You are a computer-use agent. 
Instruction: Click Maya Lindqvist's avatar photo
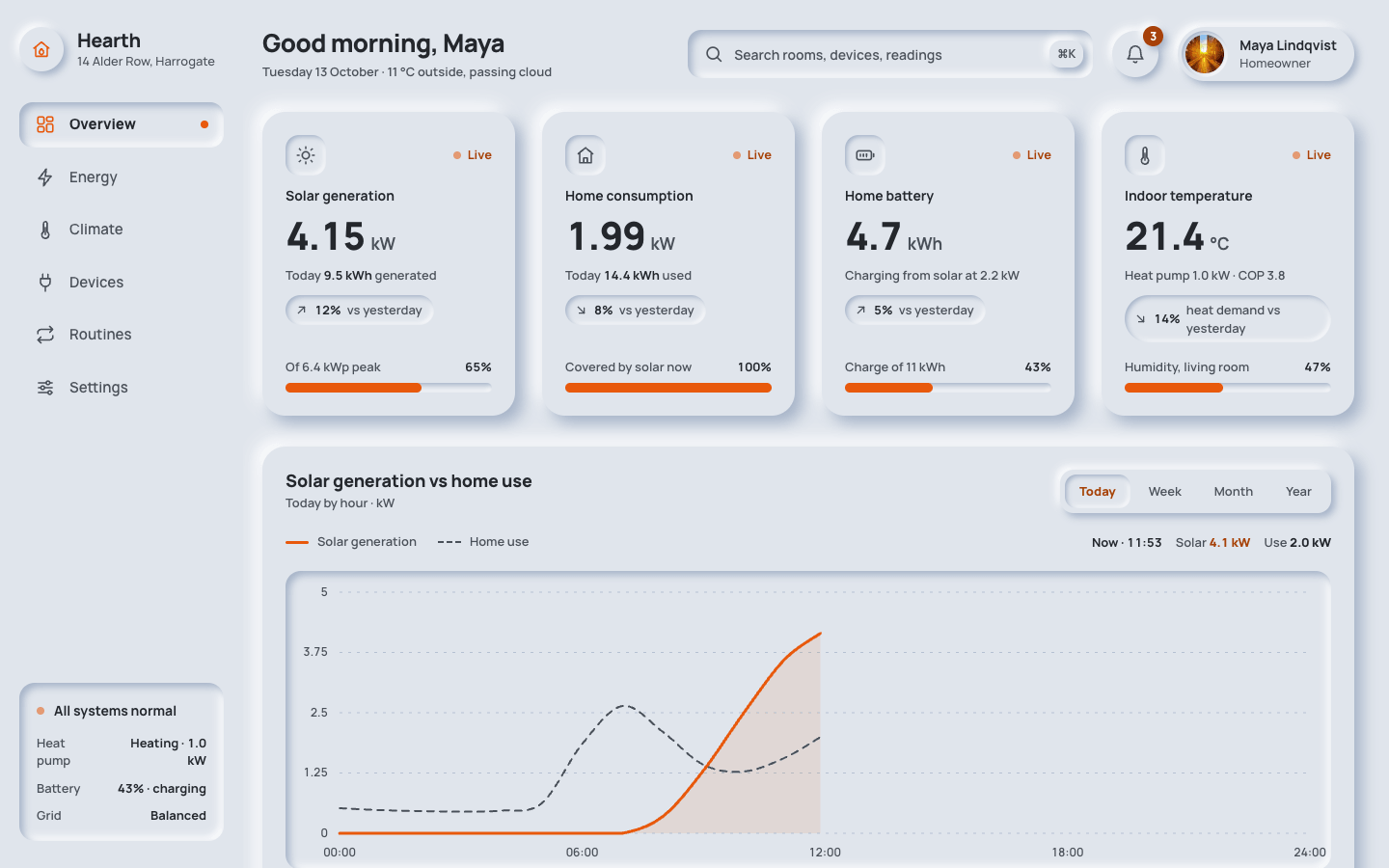[1205, 54]
